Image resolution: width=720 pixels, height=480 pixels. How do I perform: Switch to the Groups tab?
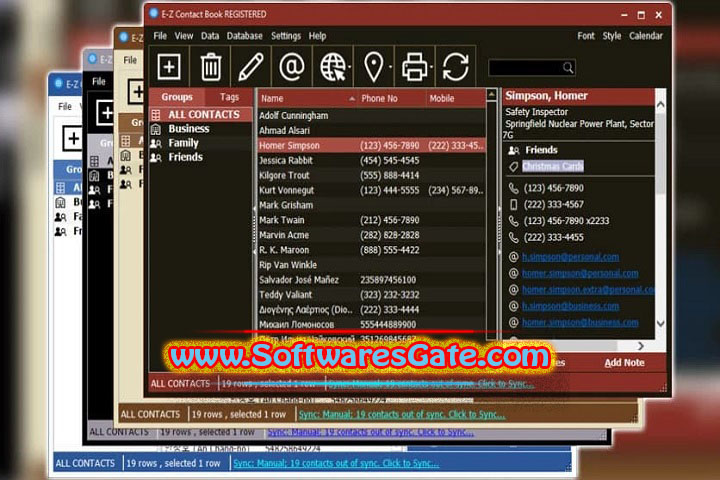pyautogui.click(x=177, y=97)
